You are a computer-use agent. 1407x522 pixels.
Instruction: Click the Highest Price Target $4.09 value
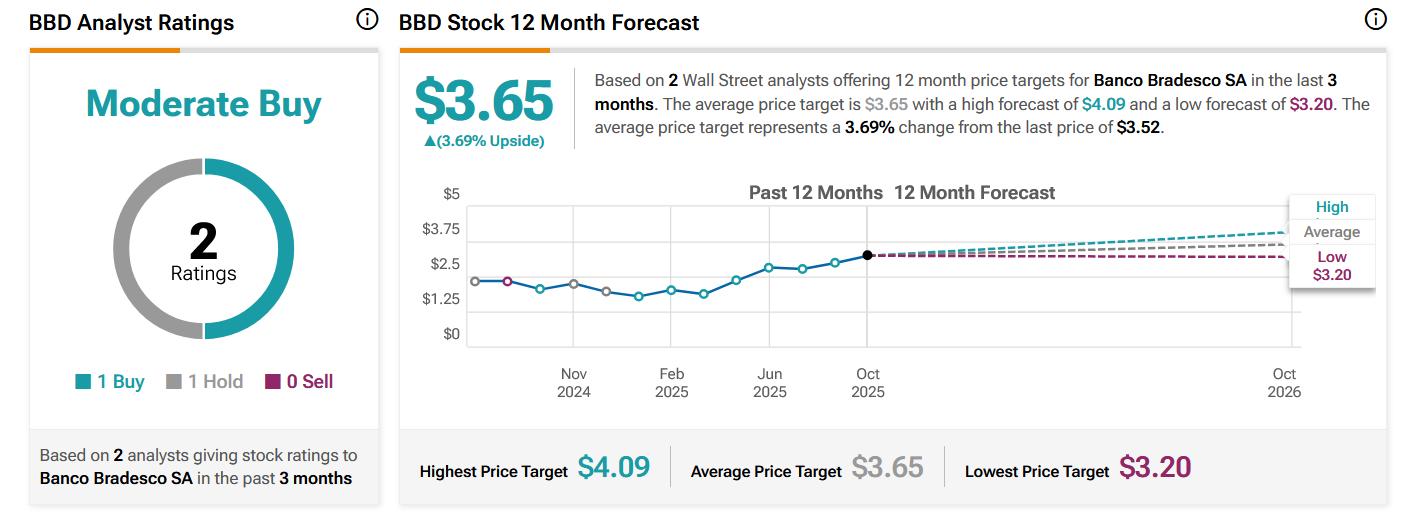[x=614, y=467]
